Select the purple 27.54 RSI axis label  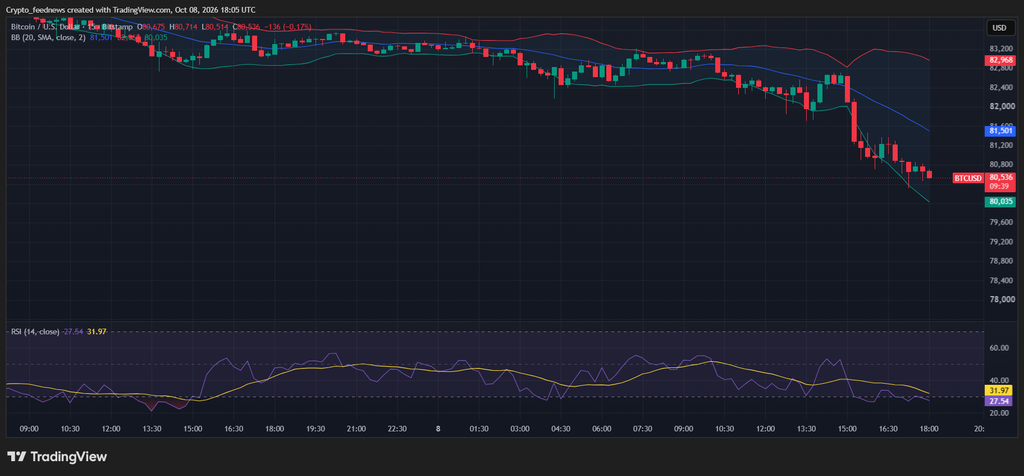click(x=997, y=401)
